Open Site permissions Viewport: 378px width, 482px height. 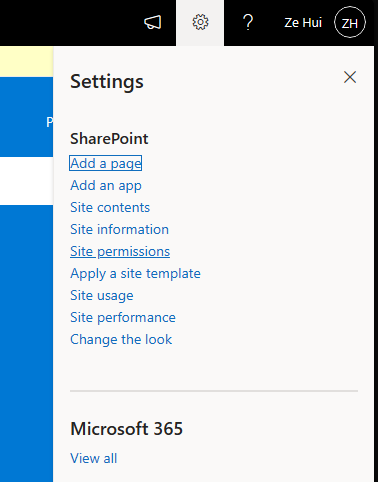[120, 251]
